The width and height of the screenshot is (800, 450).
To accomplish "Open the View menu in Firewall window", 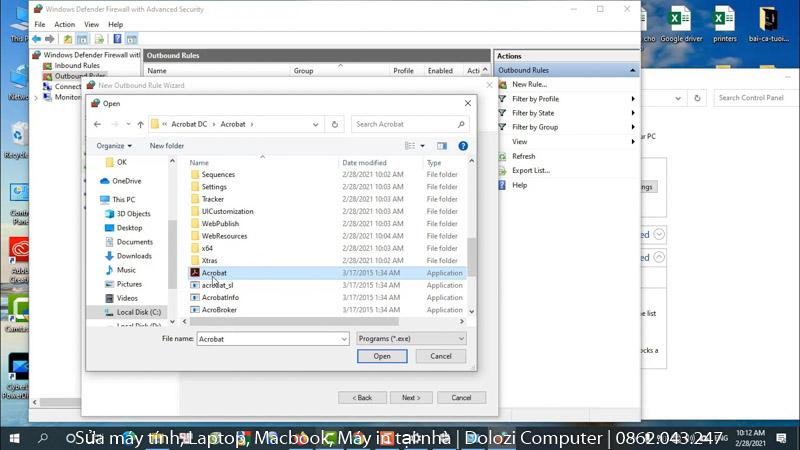I will point(91,24).
